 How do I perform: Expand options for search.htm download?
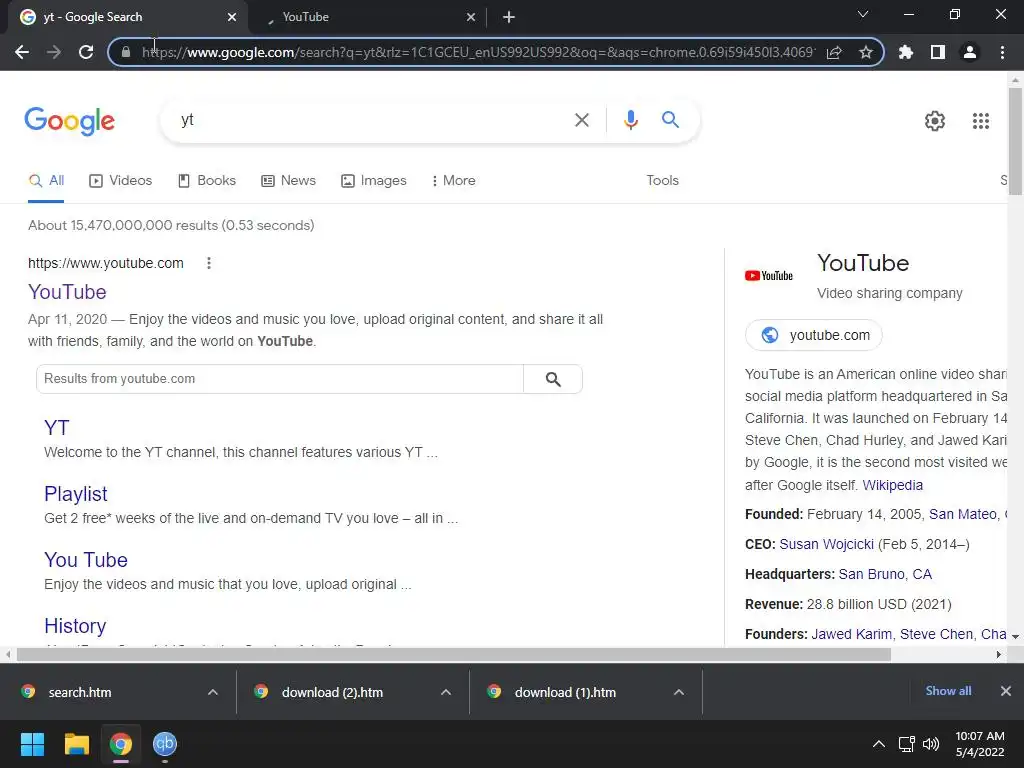[212, 692]
